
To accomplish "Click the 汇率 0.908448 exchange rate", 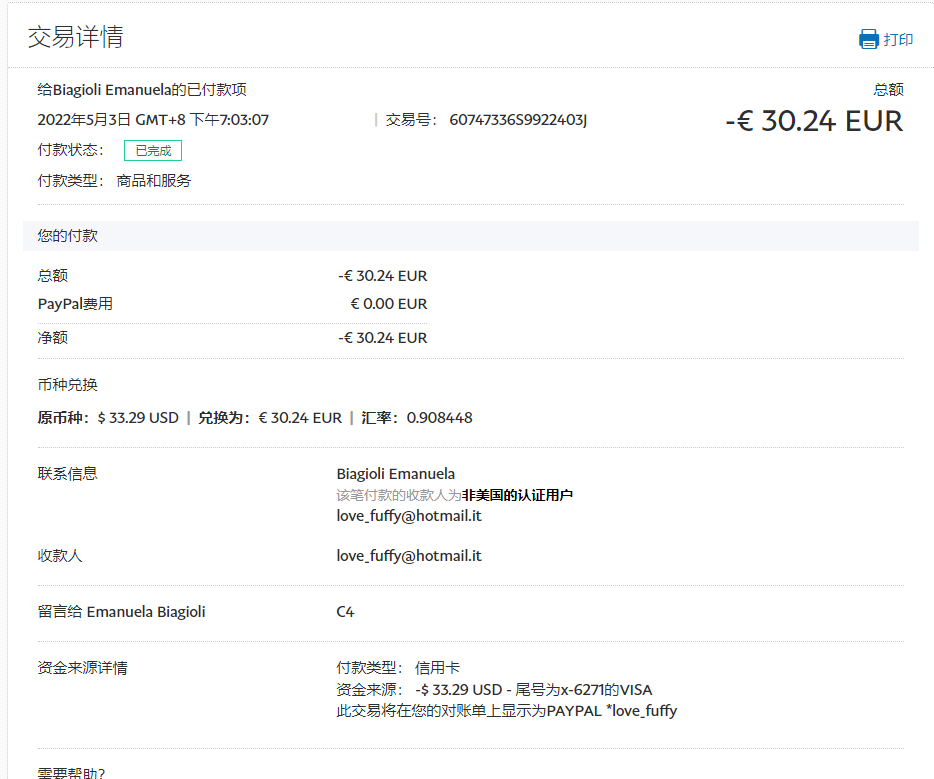I will [x=439, y=418].
